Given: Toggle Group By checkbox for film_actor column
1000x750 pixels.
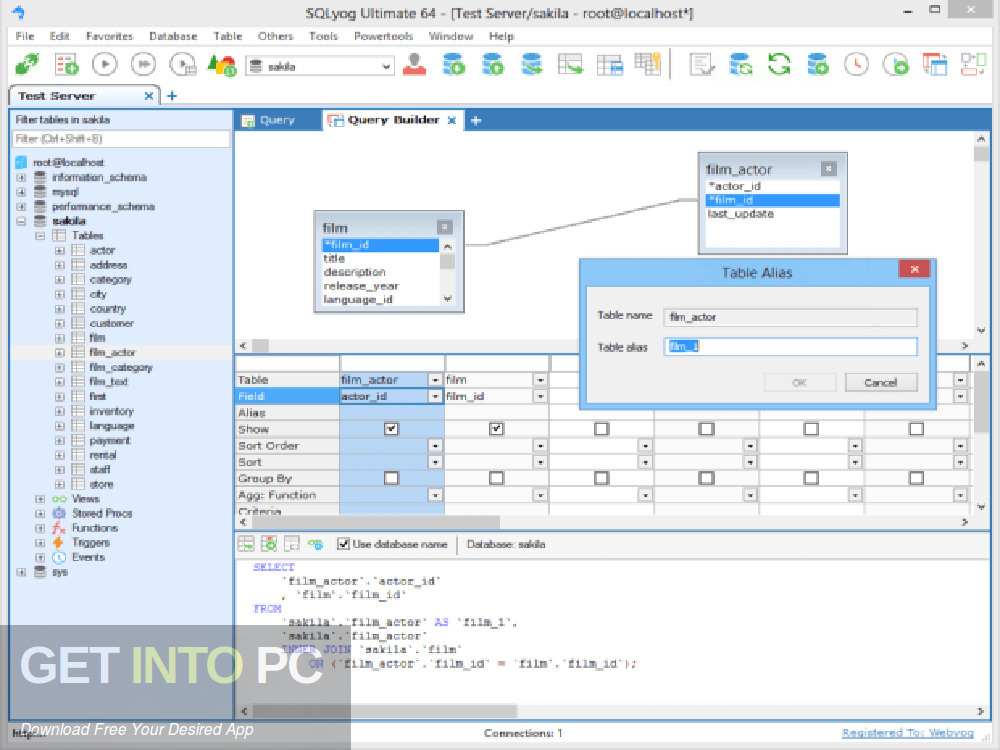Looking at the screenshot, I should click(391, 478).
